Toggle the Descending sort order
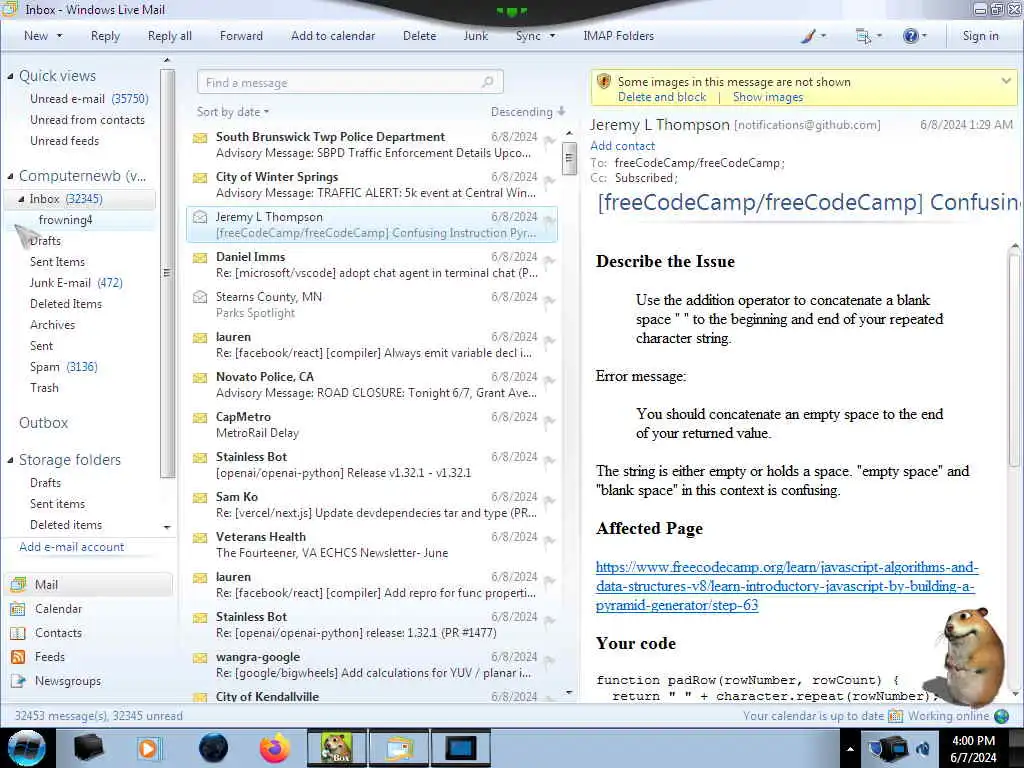Viewport: 1024px width, 768px height. (528, 112)
